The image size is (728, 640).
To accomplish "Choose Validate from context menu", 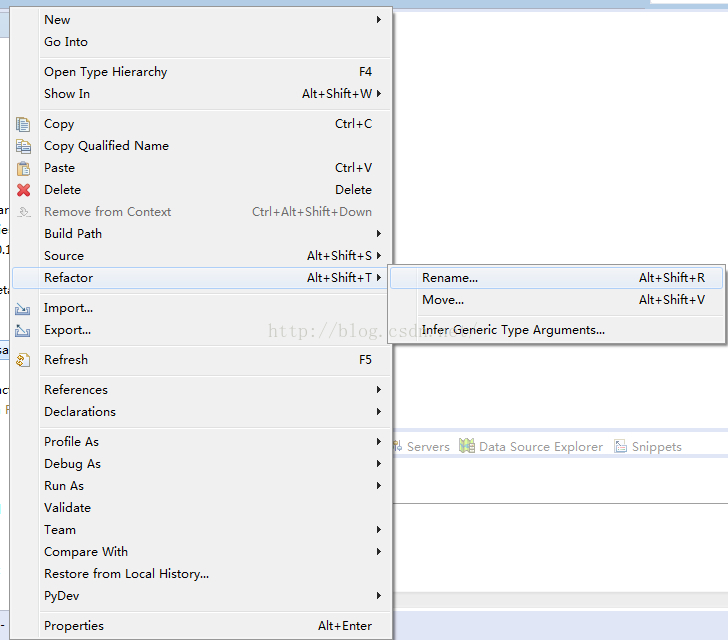I will (202, 508).
